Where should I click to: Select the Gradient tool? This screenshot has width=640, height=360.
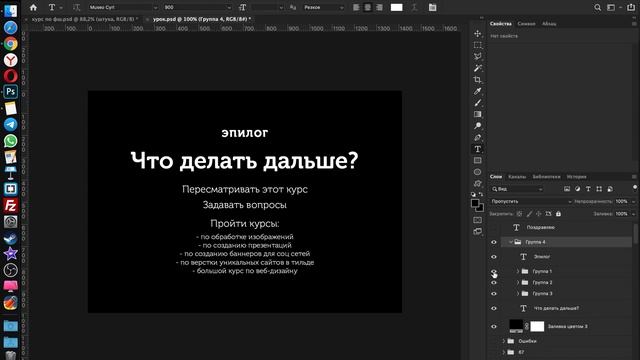[478, 114]
